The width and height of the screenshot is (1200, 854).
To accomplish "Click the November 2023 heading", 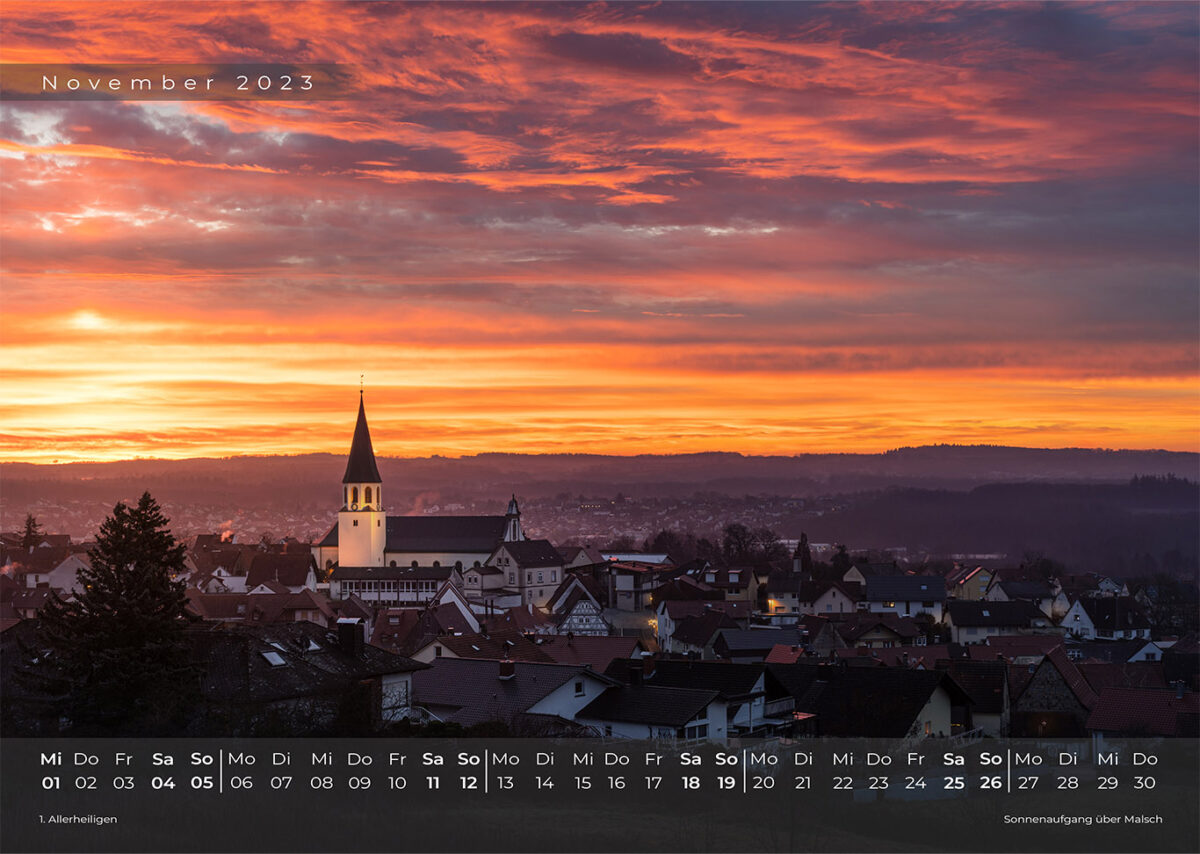I will (178, 83).
